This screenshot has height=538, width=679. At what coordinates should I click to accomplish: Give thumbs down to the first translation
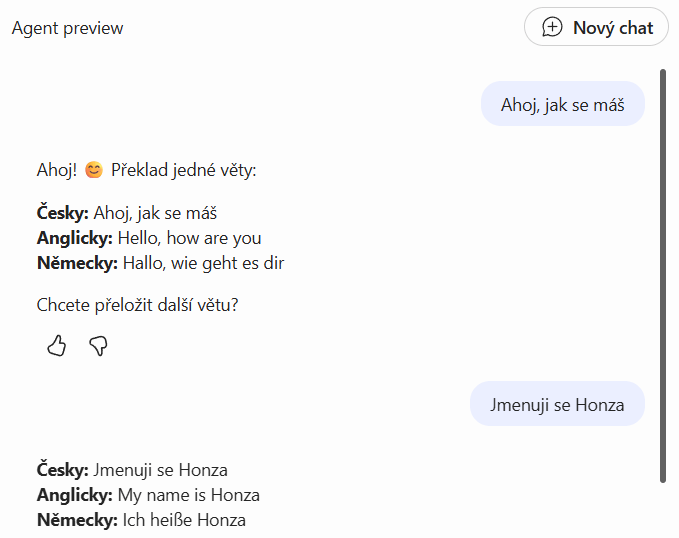tap(98, 346)
